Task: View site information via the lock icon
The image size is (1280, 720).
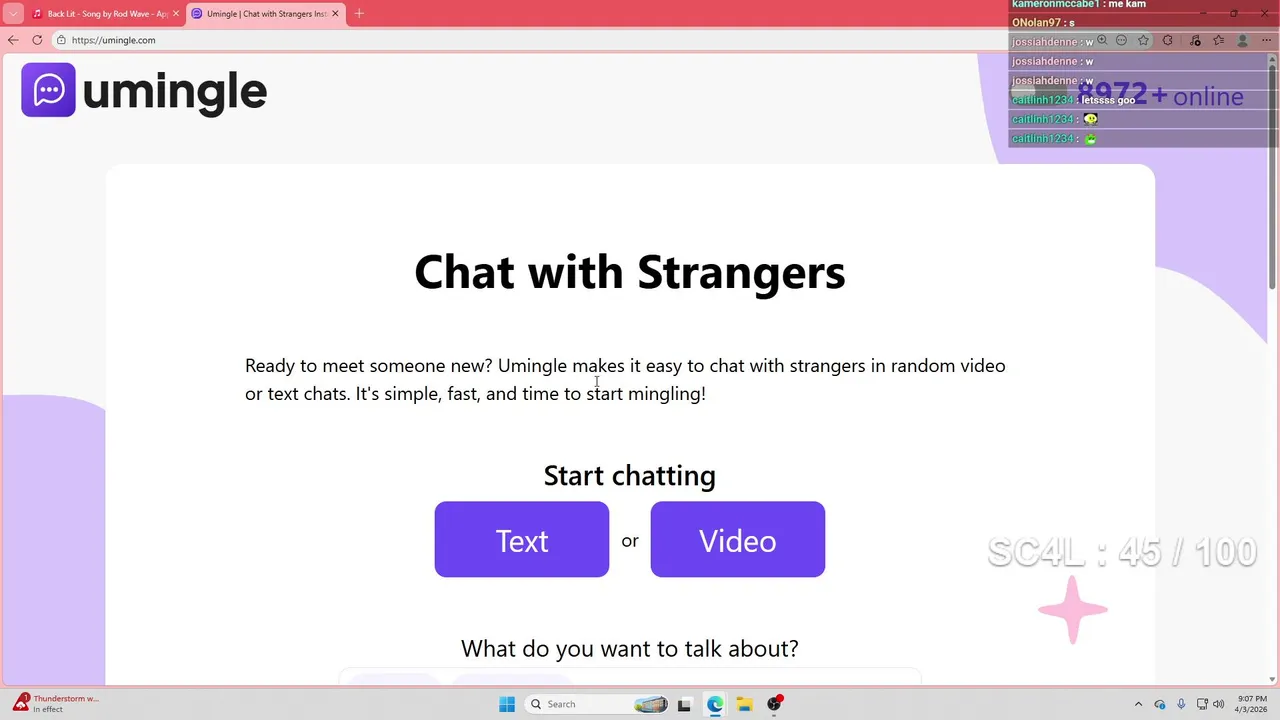Action: 61,40
